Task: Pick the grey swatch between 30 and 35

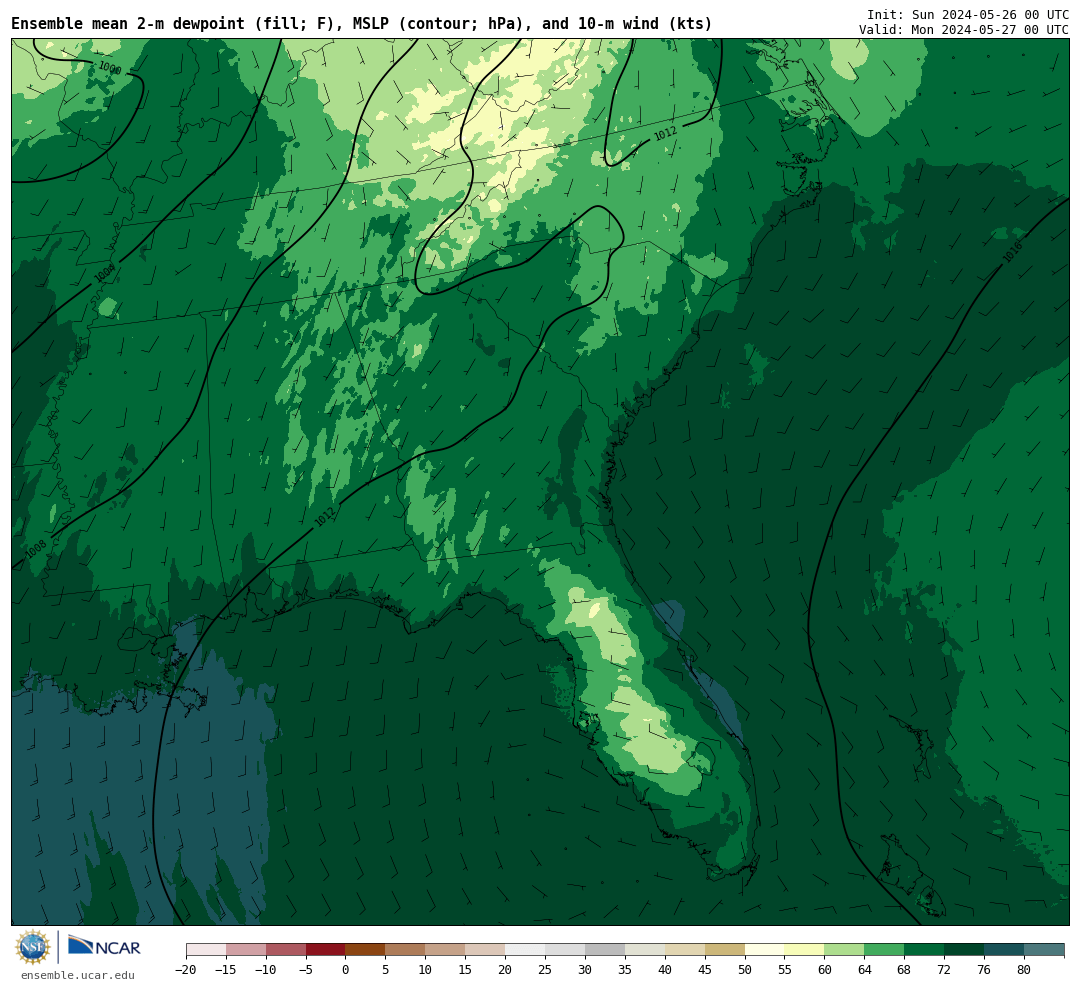Action: [x=605, y=949]
